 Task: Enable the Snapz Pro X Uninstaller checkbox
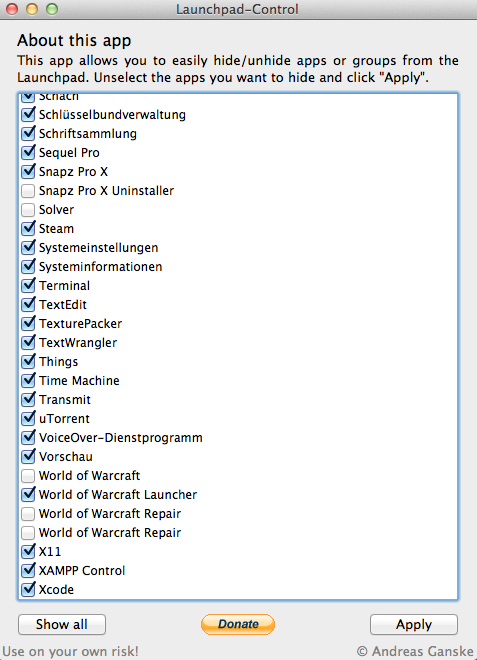(28, 191)
